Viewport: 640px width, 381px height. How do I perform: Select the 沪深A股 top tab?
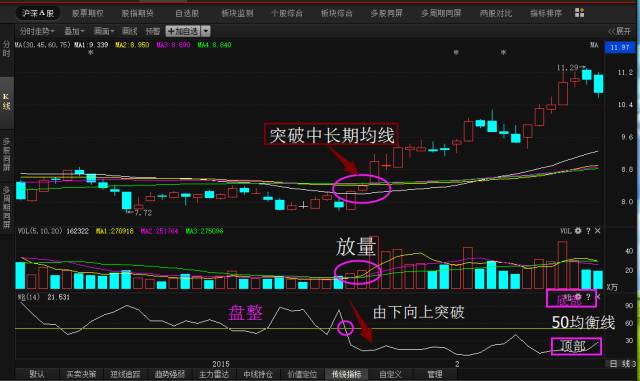(x=38, y=13)
